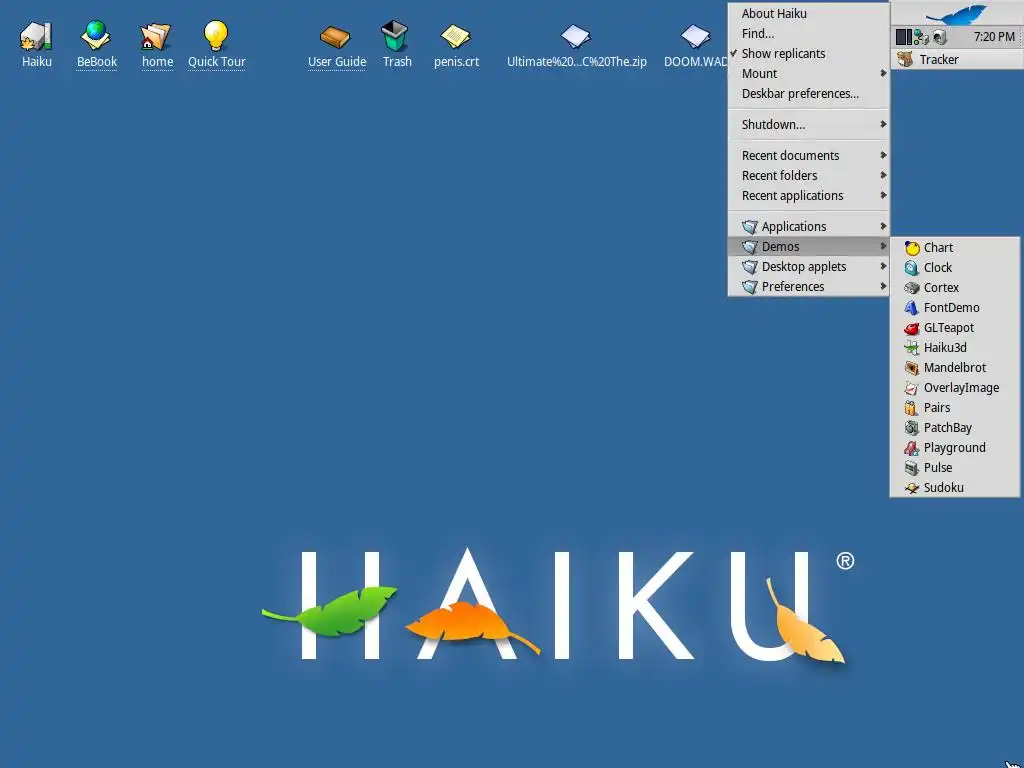The image size is (1024, 768).
Task: Launch OverlayImage demo
Action: coord(955,388)
